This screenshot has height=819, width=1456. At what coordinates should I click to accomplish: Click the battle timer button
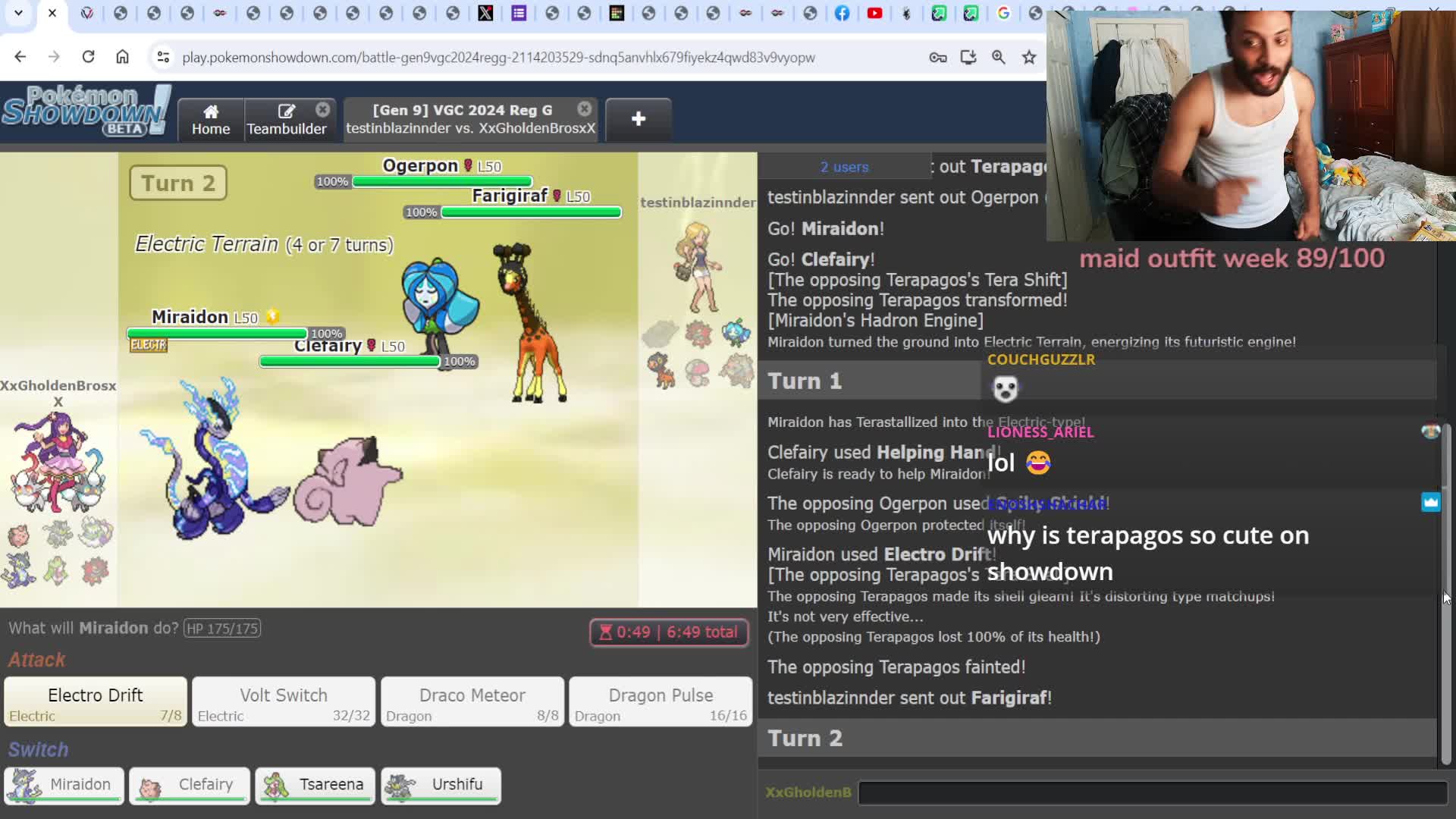coord(670,632)
